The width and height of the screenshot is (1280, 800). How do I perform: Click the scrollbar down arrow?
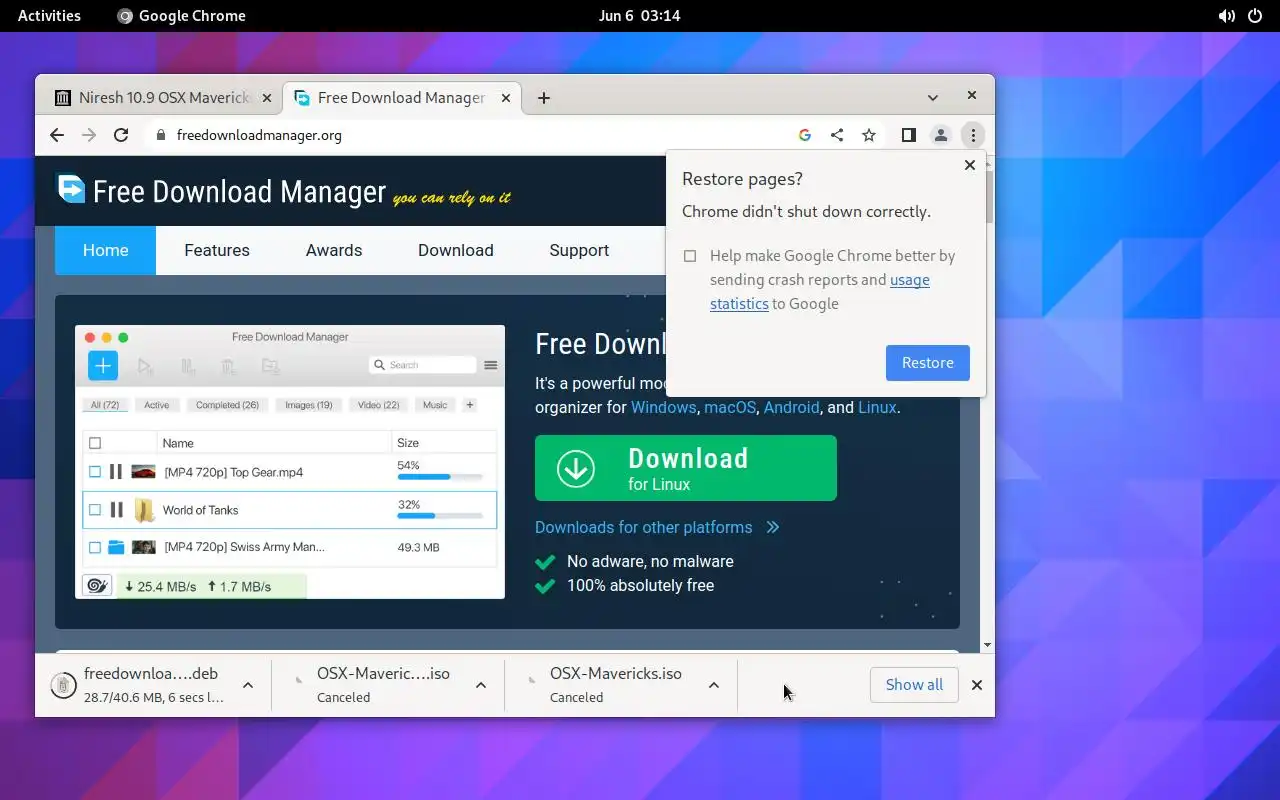coord(989,645)
